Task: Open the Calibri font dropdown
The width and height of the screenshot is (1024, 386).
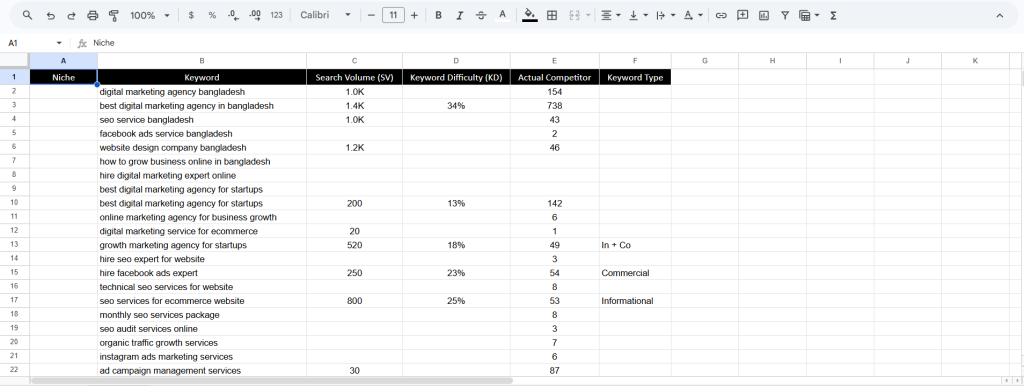Action: tap(325, 15)
